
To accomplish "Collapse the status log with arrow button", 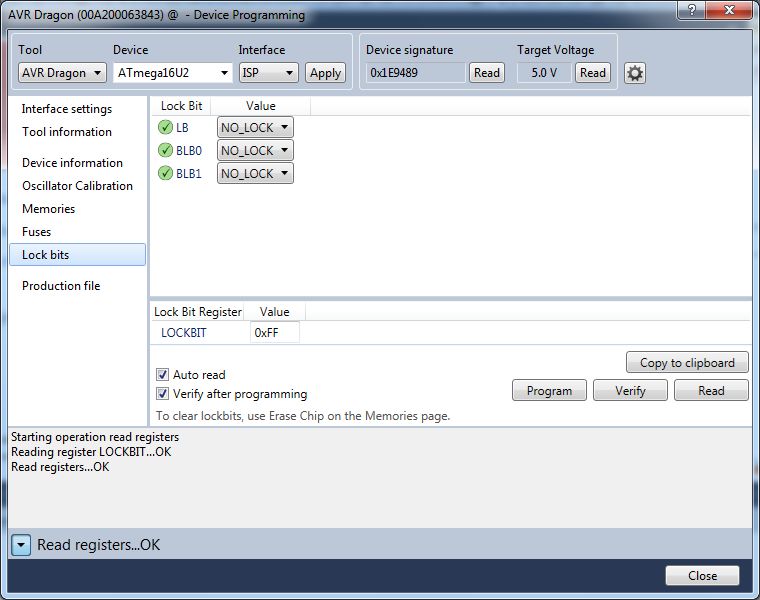I will tap(21, 545).
